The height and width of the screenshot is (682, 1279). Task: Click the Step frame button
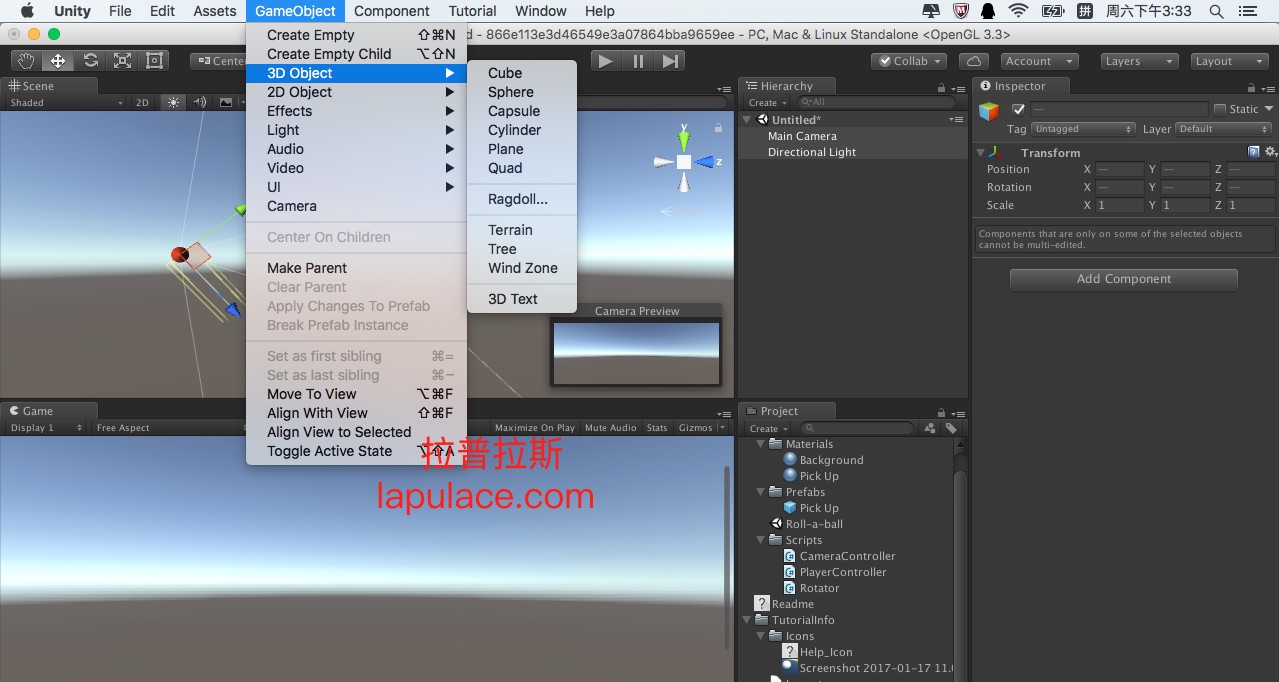tap(670, 61)
